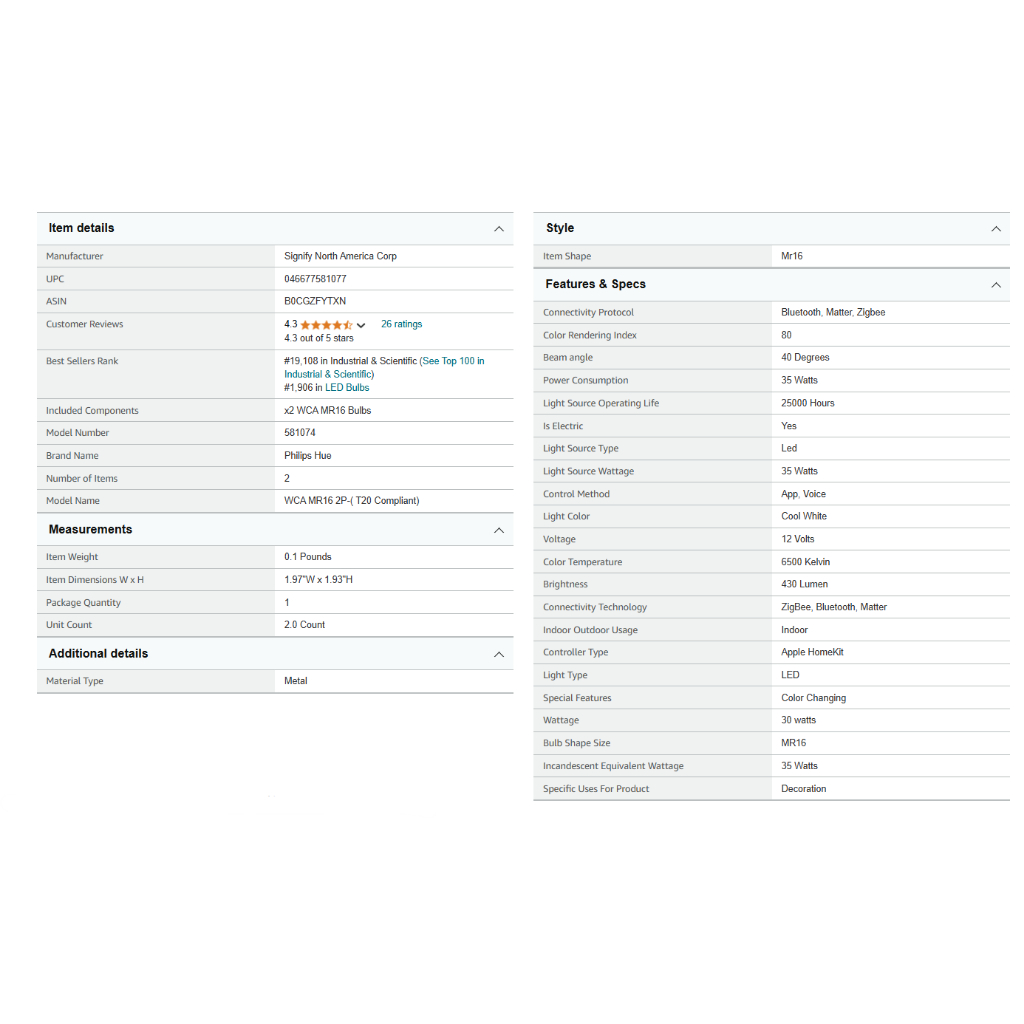1024x1024 pixels.
Task: Go to the LED Bulbs category link
Action: [347, 387]
